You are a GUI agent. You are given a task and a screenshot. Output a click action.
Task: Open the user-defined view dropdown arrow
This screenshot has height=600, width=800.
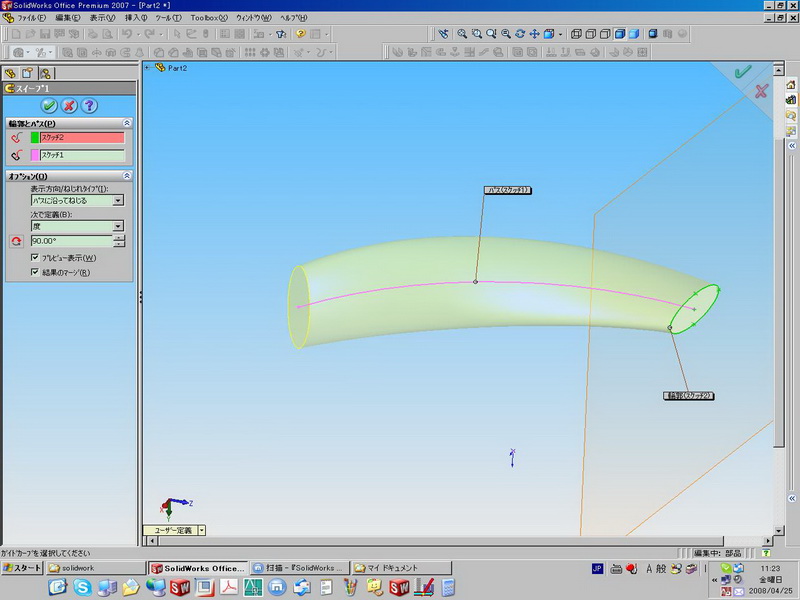[x=202, y=530]
